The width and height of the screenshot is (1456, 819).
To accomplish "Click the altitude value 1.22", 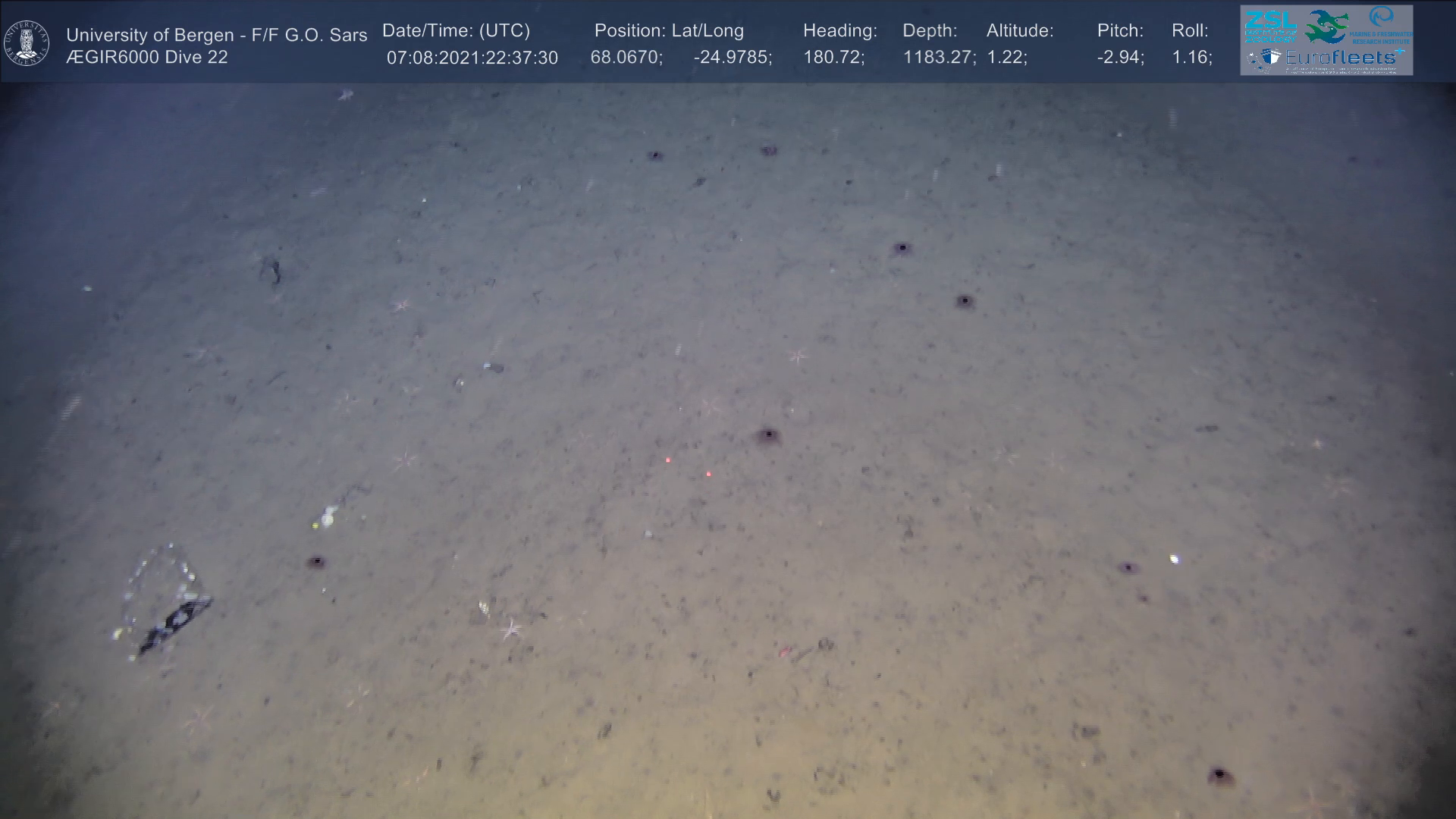I will click(1006, 58).
